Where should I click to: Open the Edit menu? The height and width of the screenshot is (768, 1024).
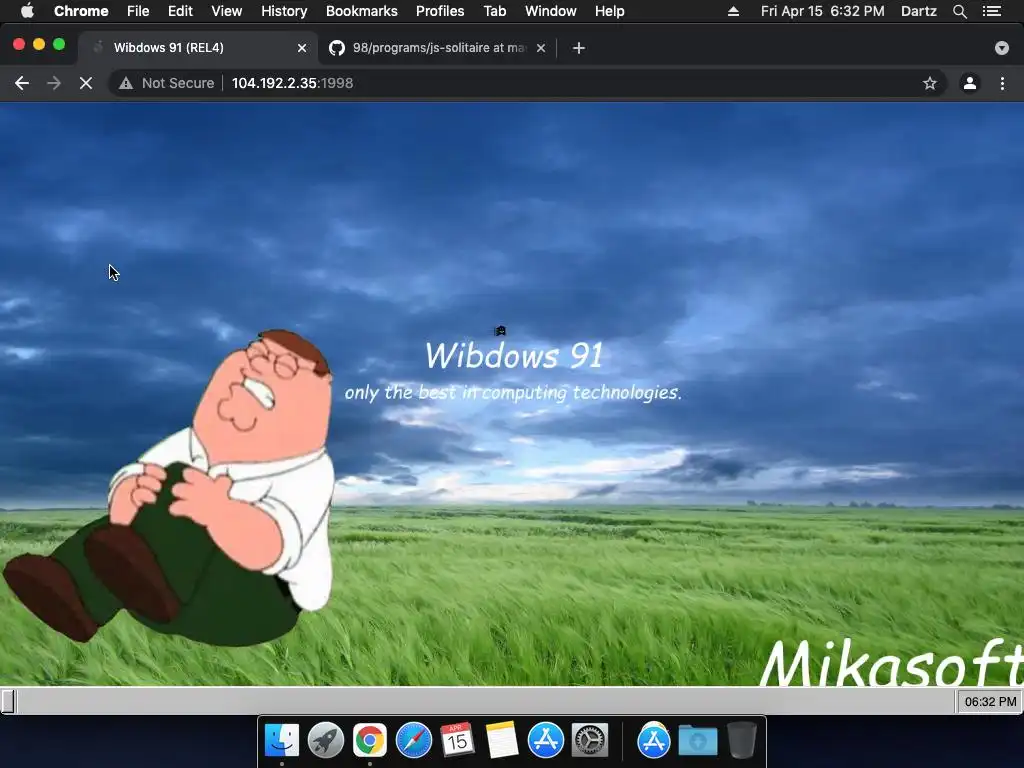180,11
